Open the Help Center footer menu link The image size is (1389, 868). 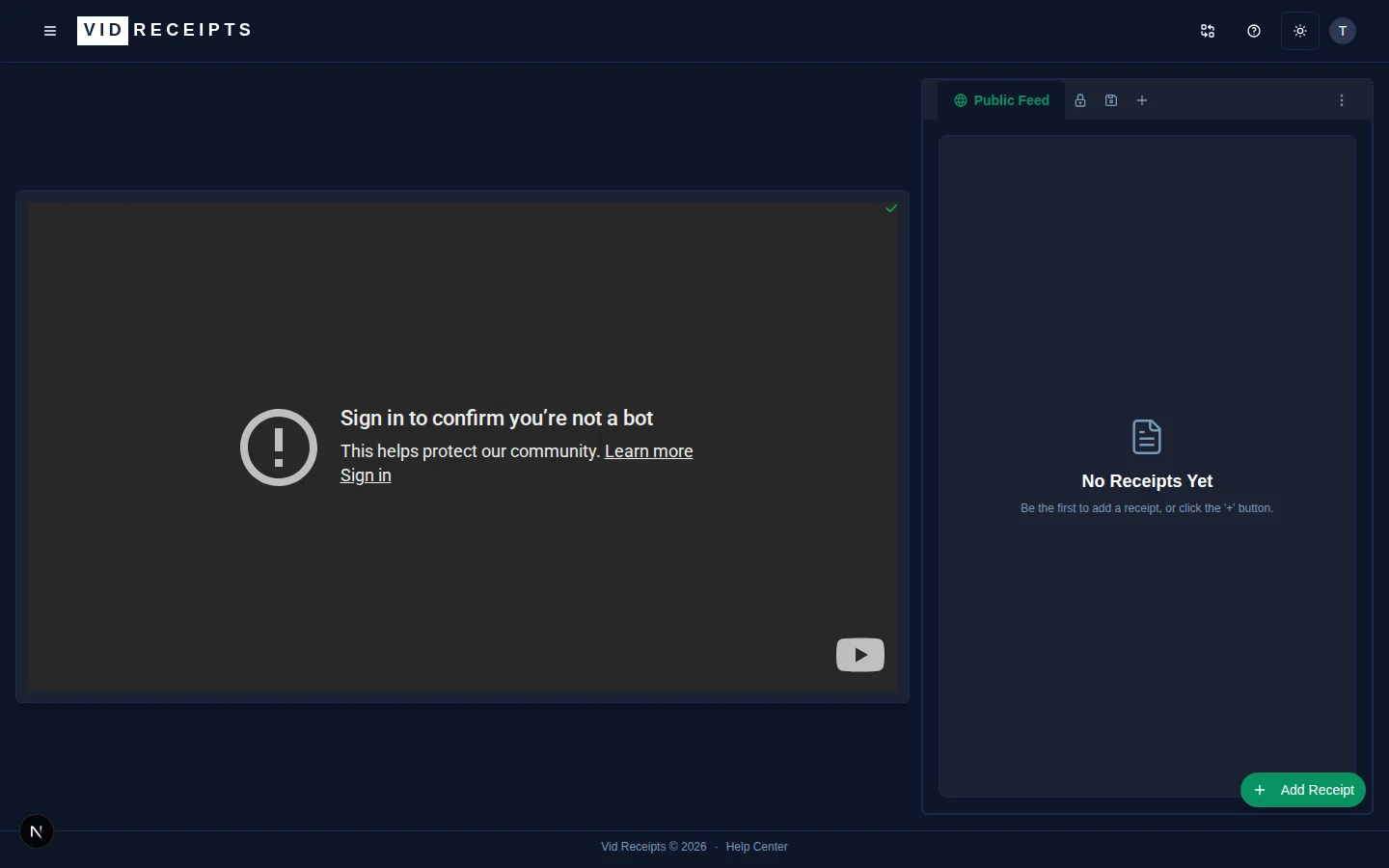tap(756, 847)
